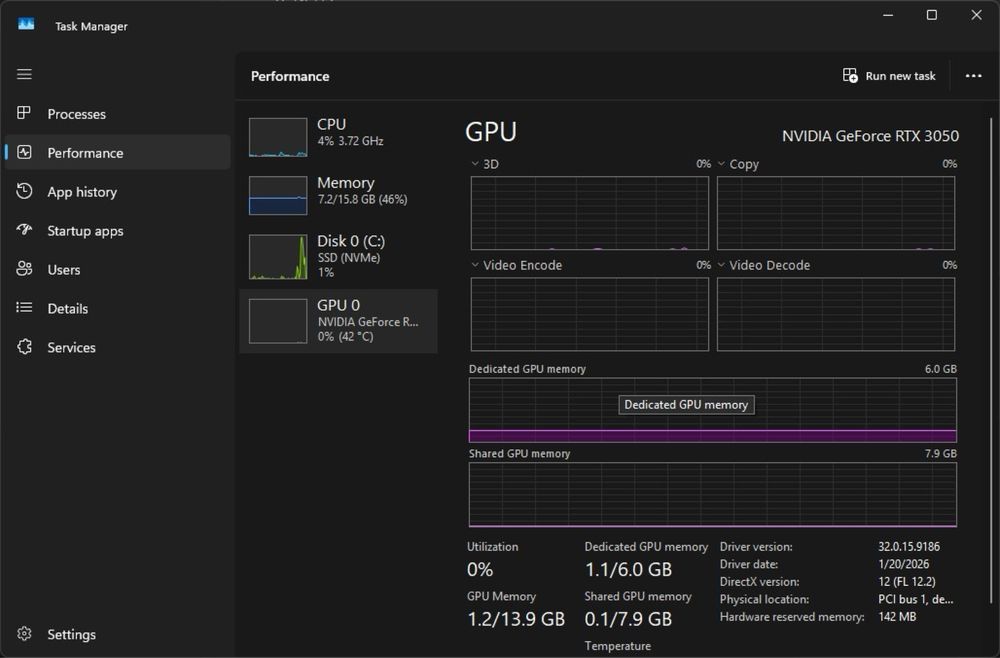The image size is (1000, 658).
Task: Click the Performance sidebar icon
Action: 24,152
